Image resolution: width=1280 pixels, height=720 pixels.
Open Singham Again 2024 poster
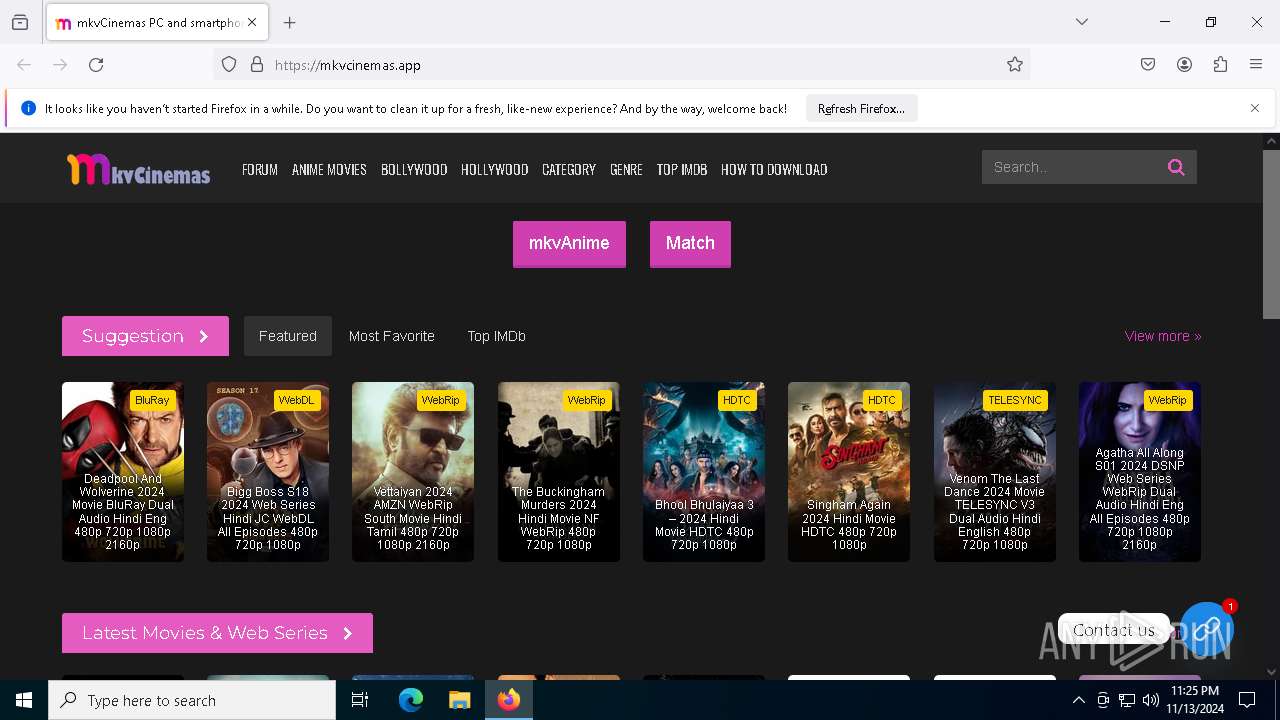[x=849, y=471]
